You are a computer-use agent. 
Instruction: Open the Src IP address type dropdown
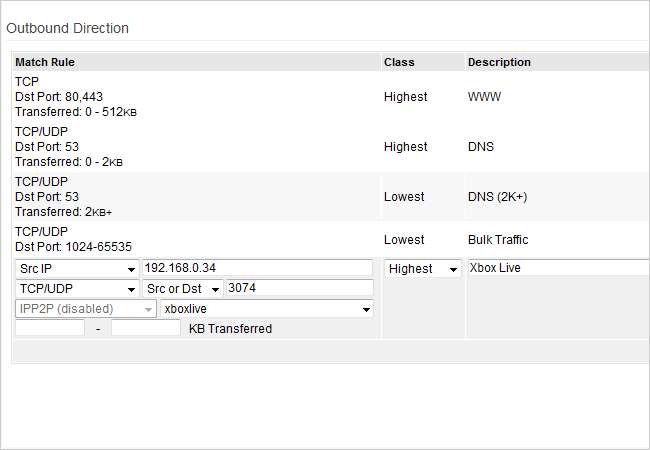[77, 269]
